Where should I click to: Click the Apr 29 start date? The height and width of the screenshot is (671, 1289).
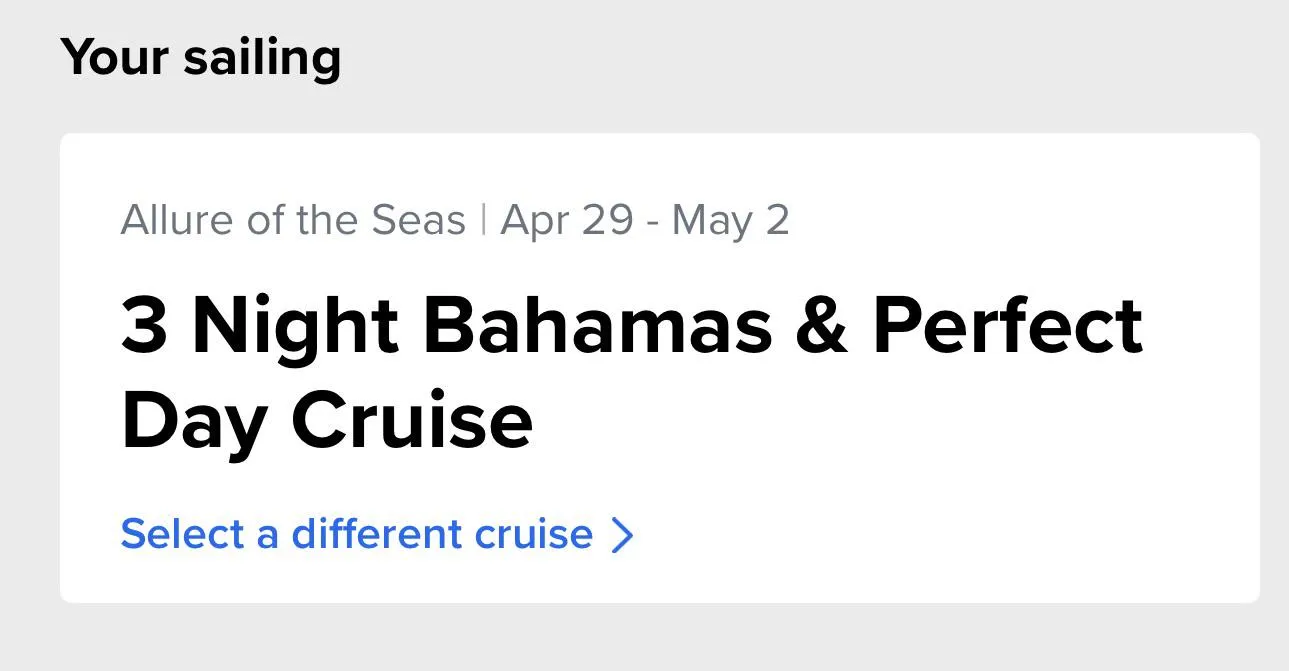coord(566,220)
